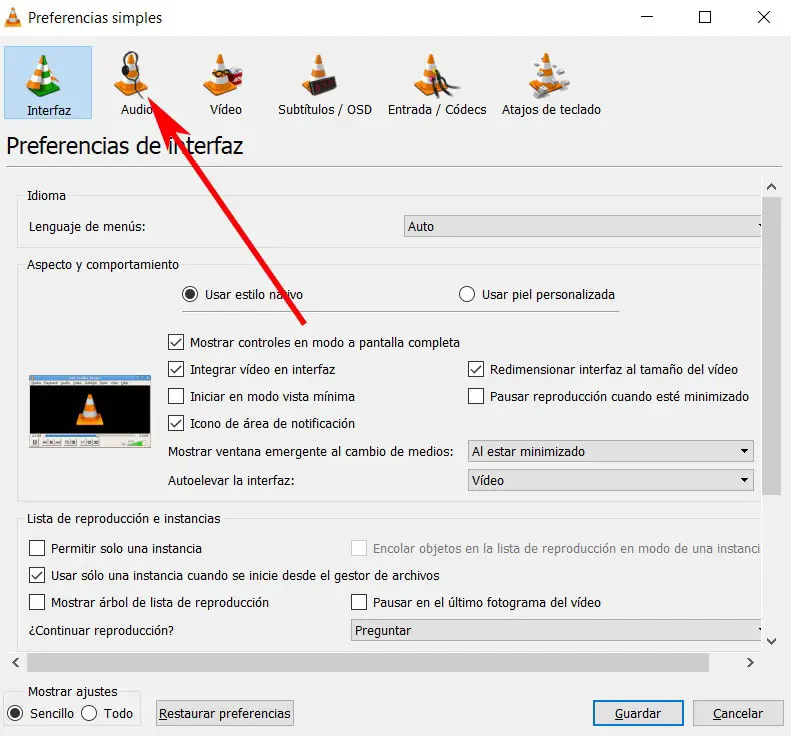
Task: Open ¿Continuar reproducción? Preguntar dropdown
Action: [x=555, y=630]
